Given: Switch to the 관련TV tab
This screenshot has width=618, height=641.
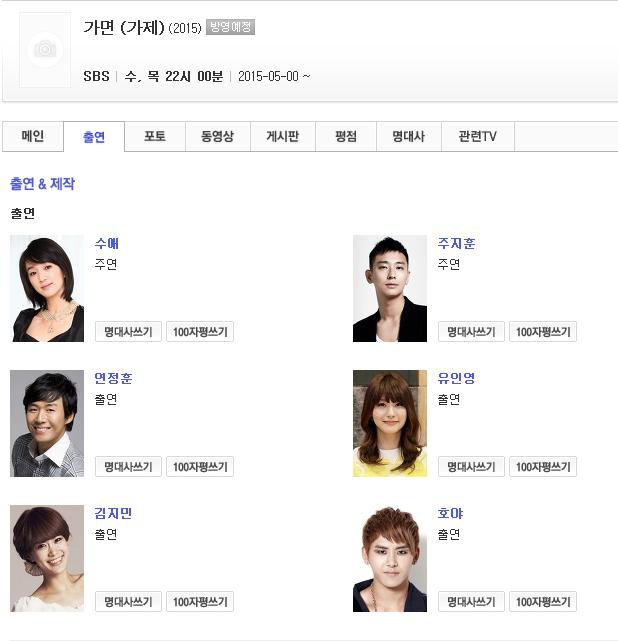Looking at the screenshot, I should [x=478, y=136].
